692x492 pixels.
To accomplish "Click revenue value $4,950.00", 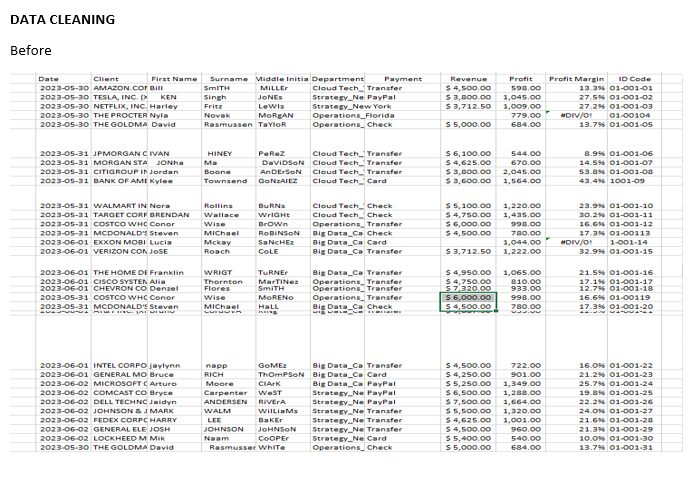I will click(468, 273).
